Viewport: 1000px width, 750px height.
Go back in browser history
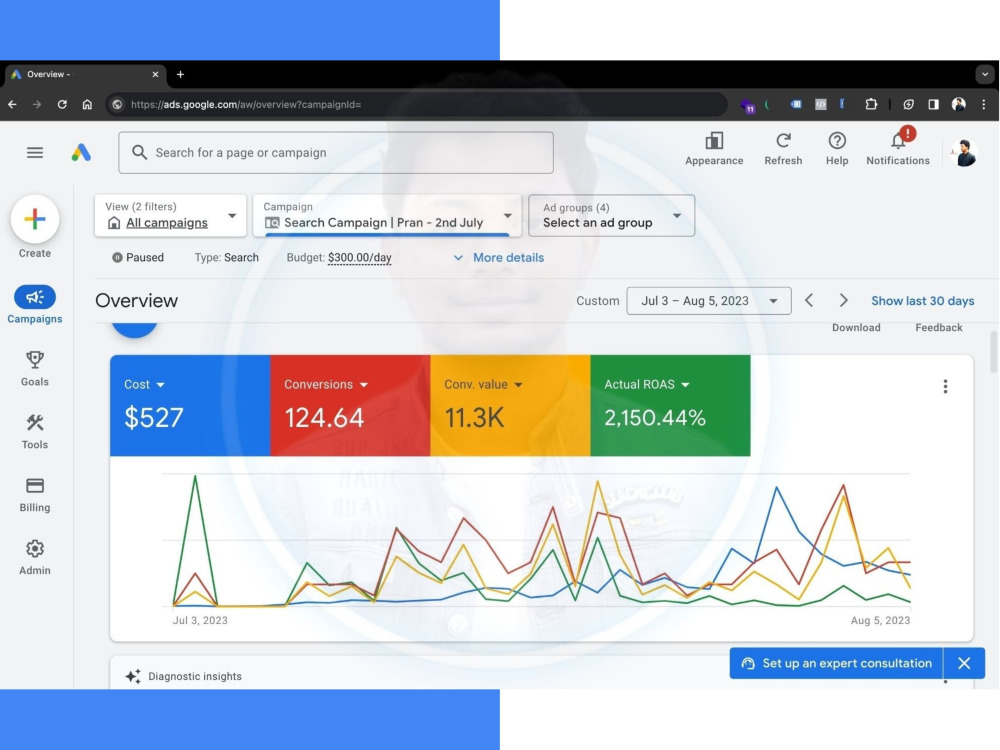click(x=12, y=104)
